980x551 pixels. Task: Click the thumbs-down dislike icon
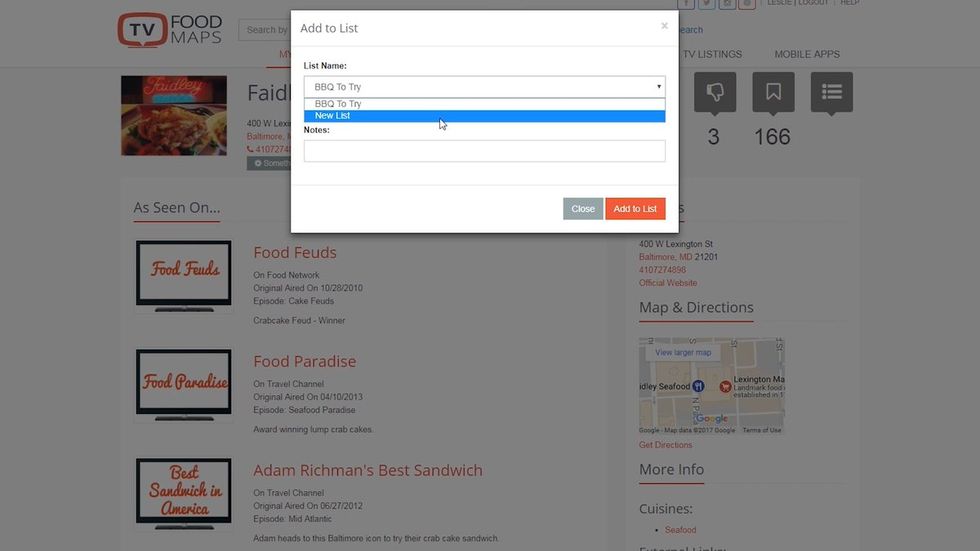tap(714, 92)
